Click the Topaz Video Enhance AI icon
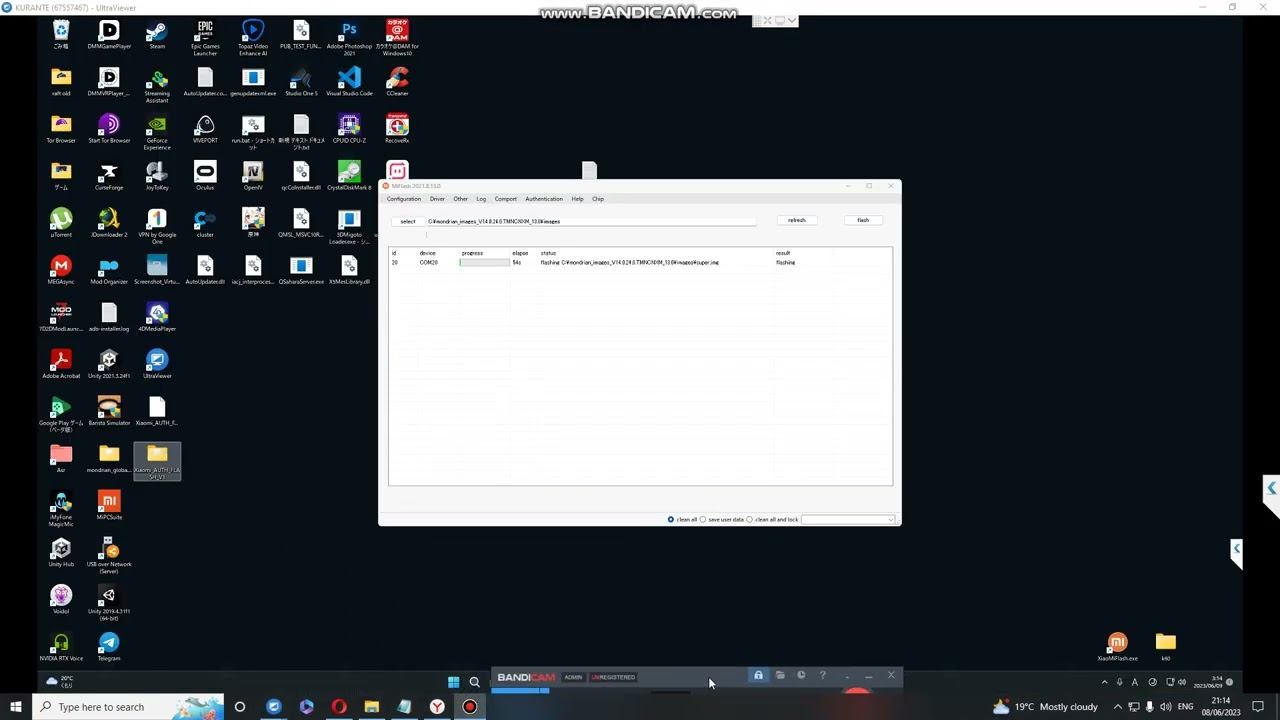1280x720 pixels. click(253, 37)
